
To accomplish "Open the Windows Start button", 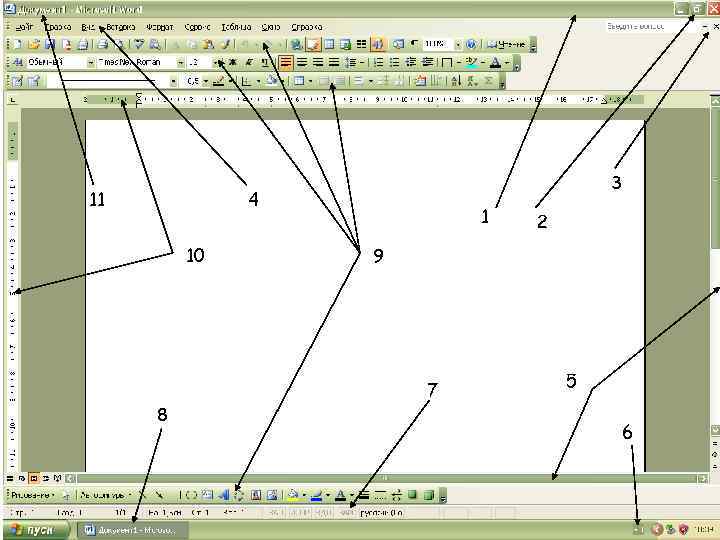I will tap(38, 530).
